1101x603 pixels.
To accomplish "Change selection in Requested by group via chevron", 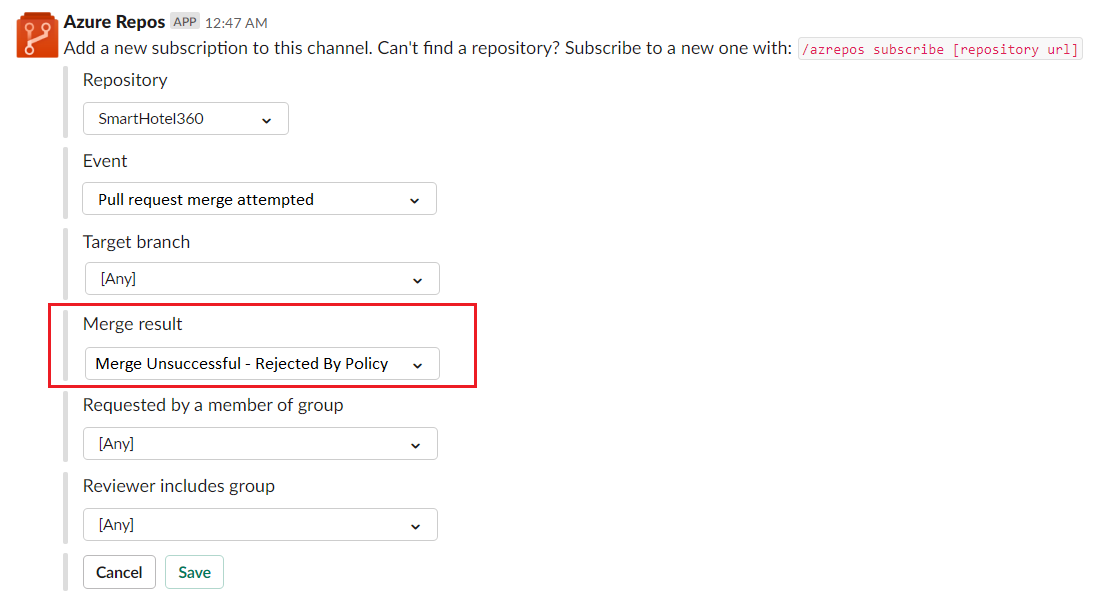I will 416,443.
